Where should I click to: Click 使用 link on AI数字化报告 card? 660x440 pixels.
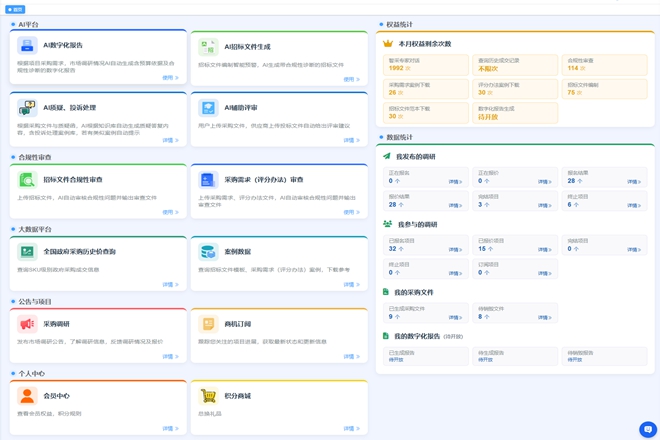click(170, 78)
